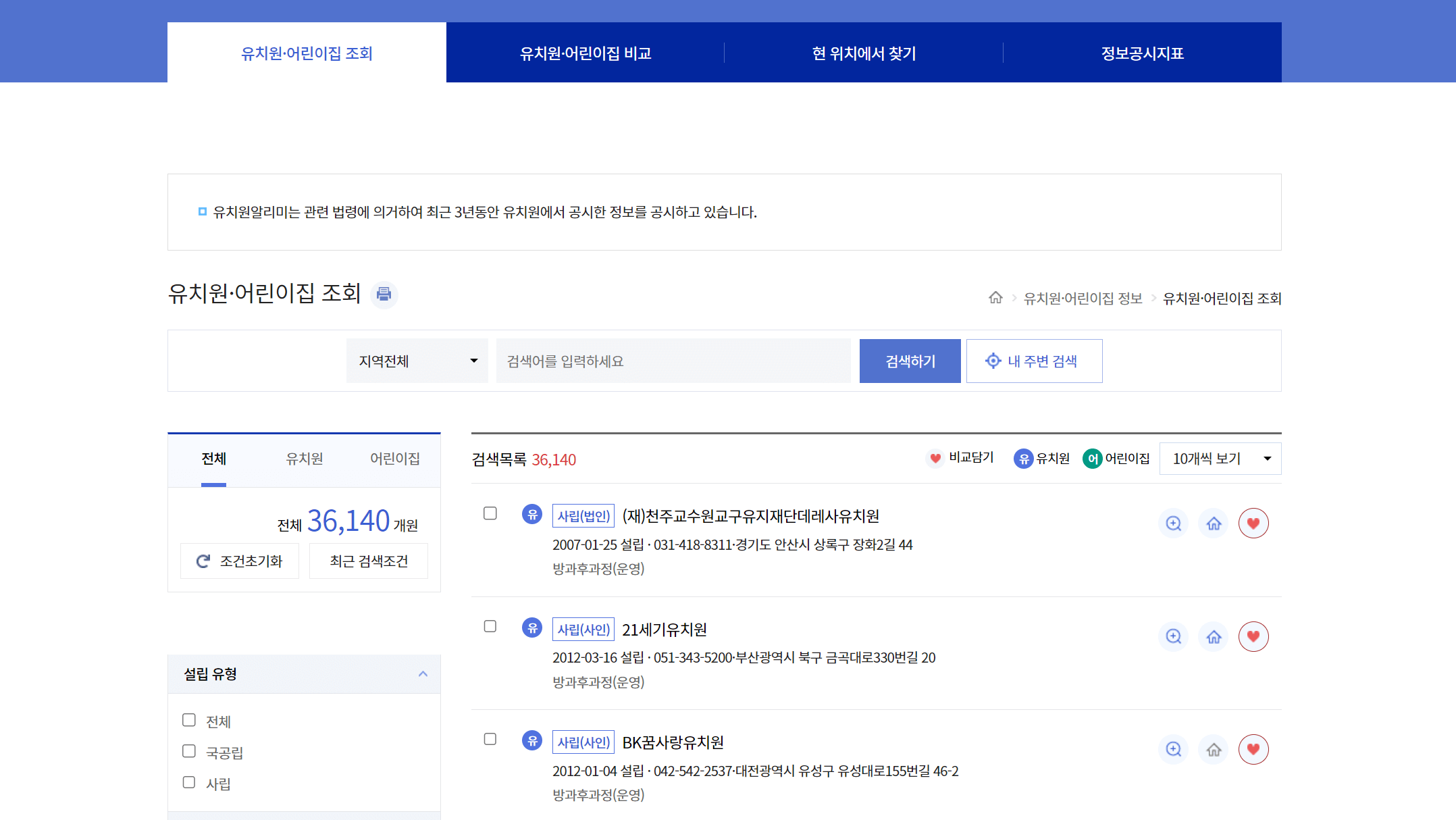Click the home breadcrumb icon
This screenshot has height=820, width=1456.
point(996,298)
